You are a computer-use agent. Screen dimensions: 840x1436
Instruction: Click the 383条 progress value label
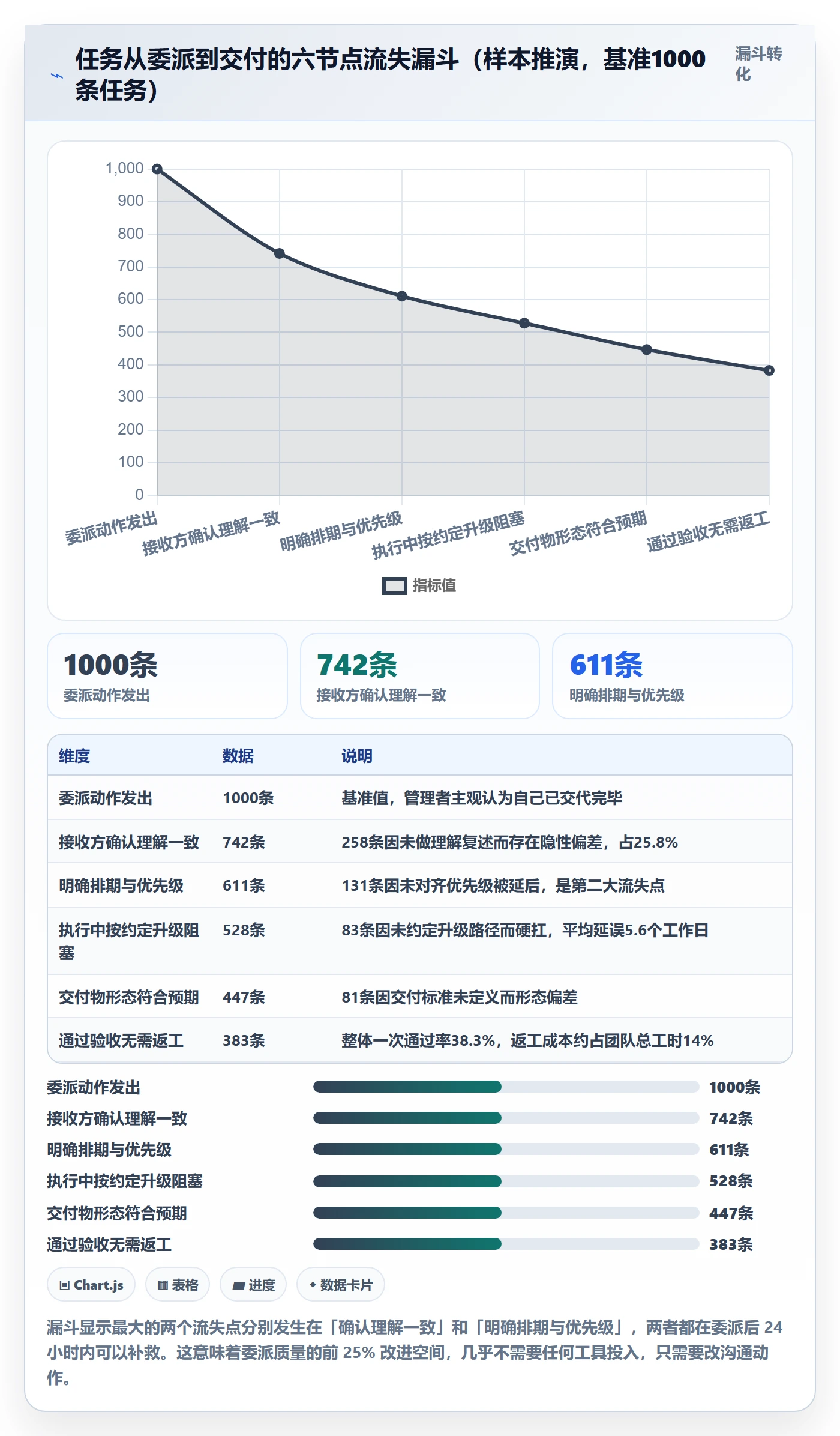coord(731,1244)
